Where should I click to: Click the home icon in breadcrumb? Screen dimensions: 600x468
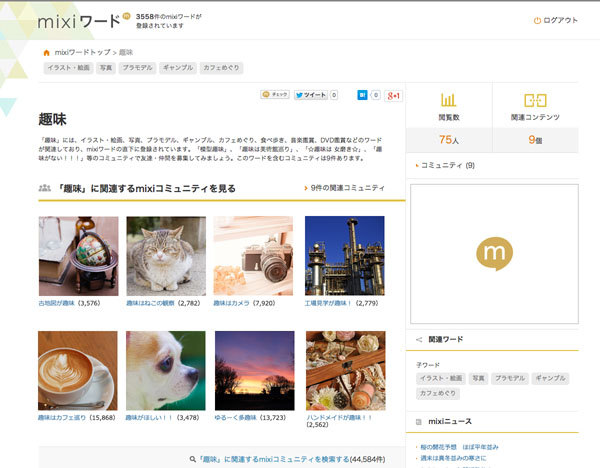(46, 51)
